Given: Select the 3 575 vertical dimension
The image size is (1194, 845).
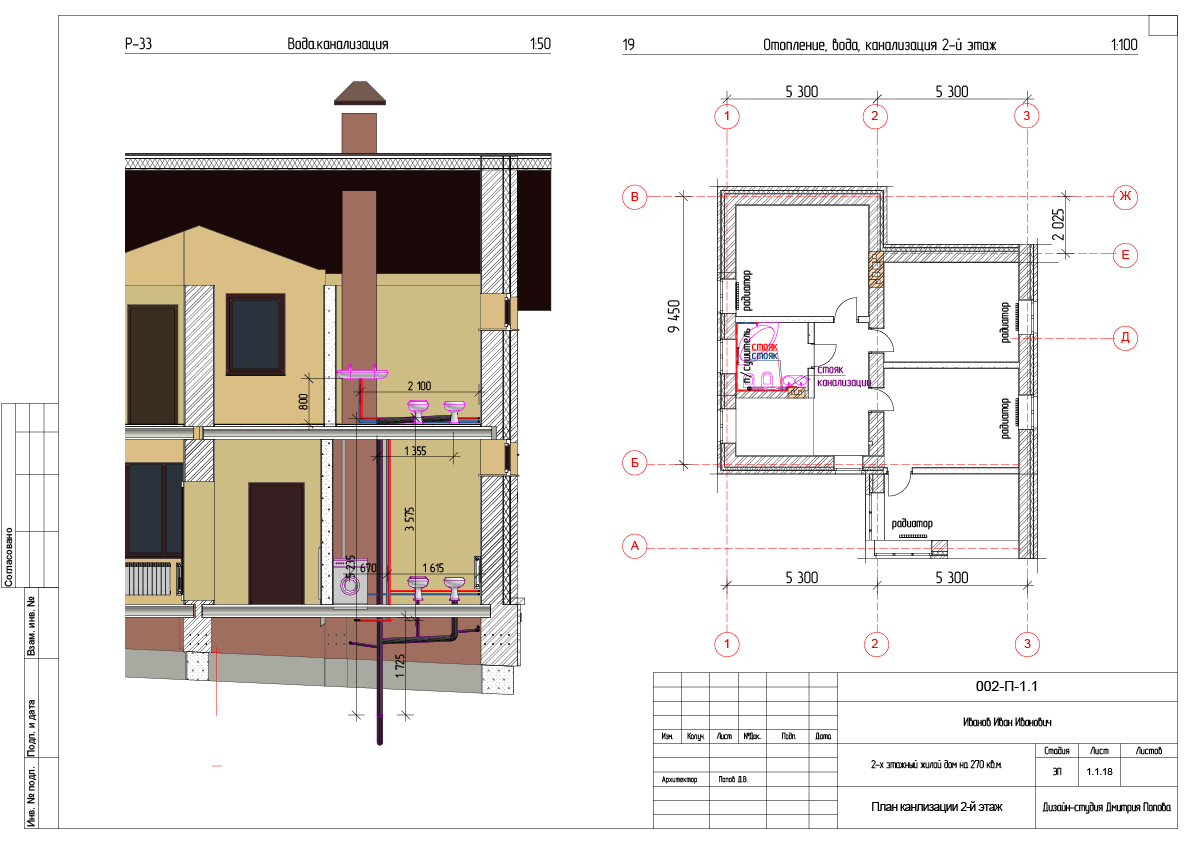Looking at the screenshot, I should [410, 519].
